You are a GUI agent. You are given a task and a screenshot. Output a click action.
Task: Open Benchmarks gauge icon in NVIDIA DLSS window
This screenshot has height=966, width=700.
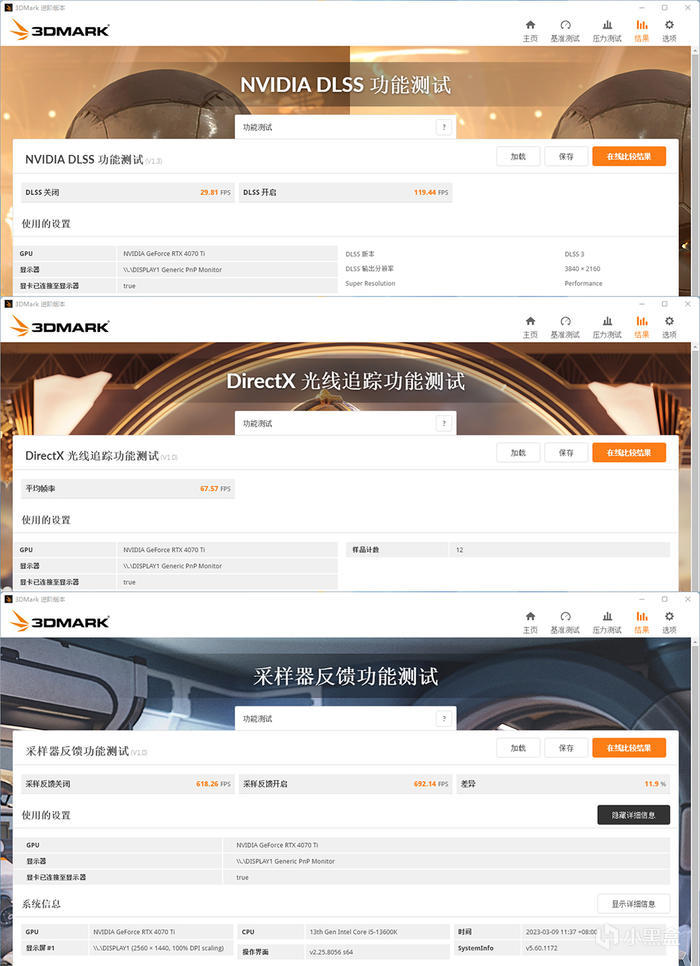point(565,30)
